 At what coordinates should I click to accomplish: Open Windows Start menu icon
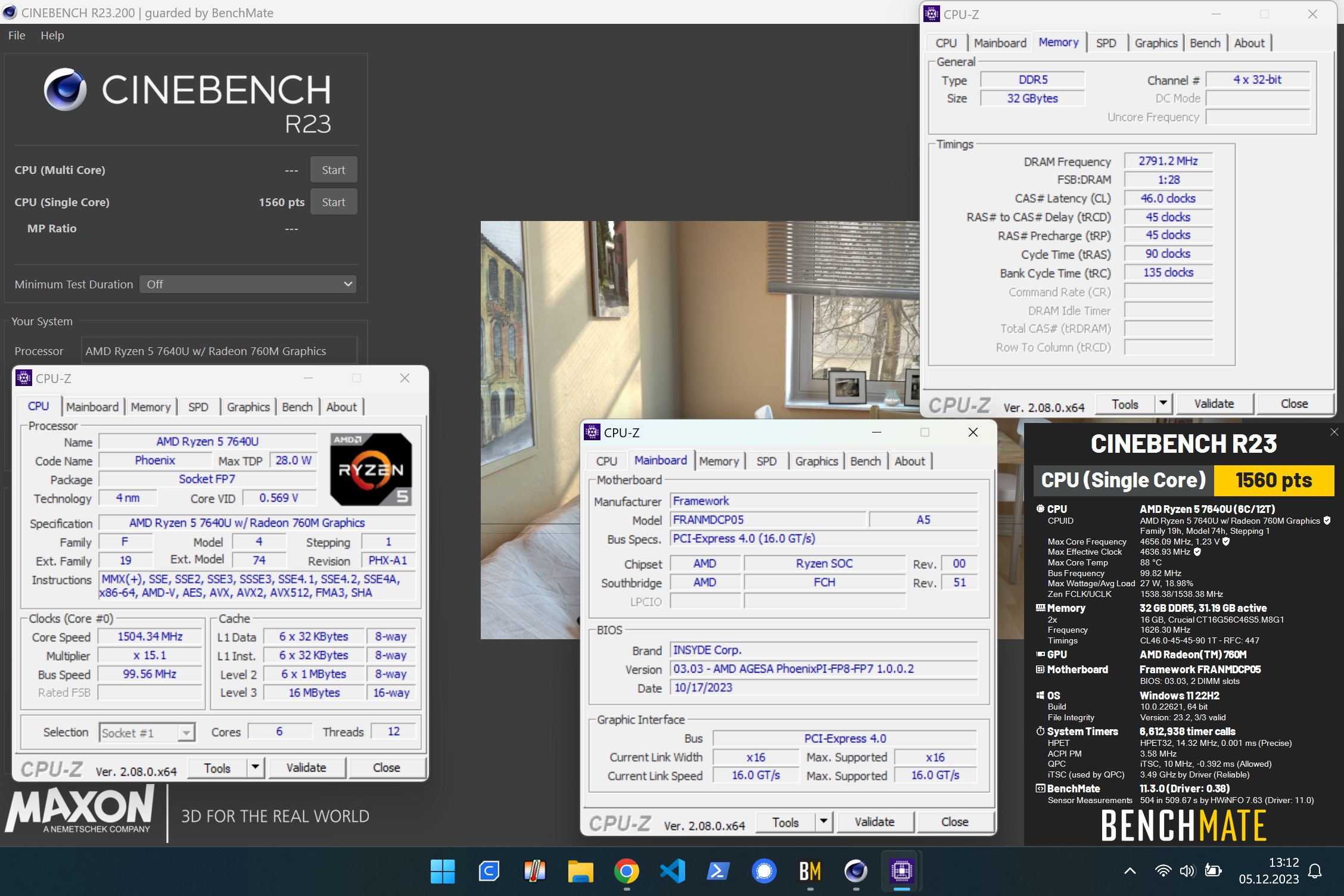(x=442, y=871)
